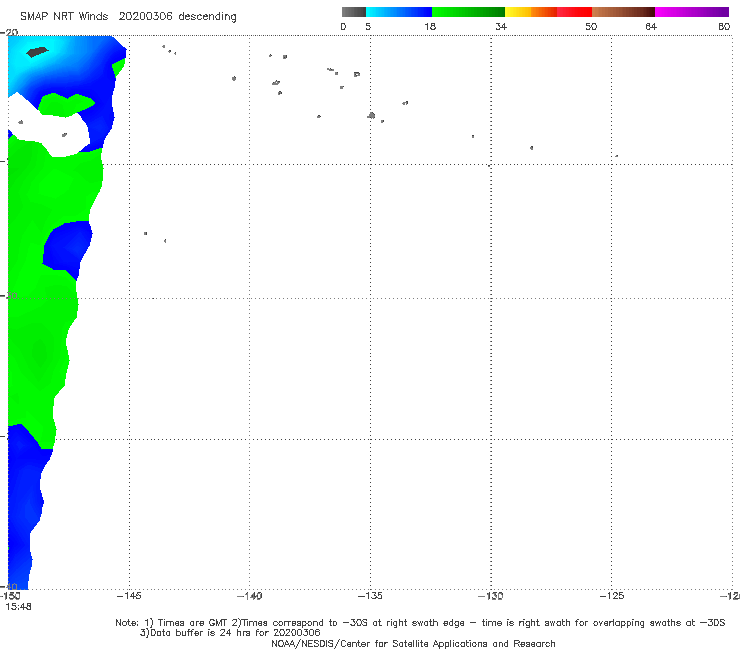Click the longitude label '-130'

tap(491, 596)
